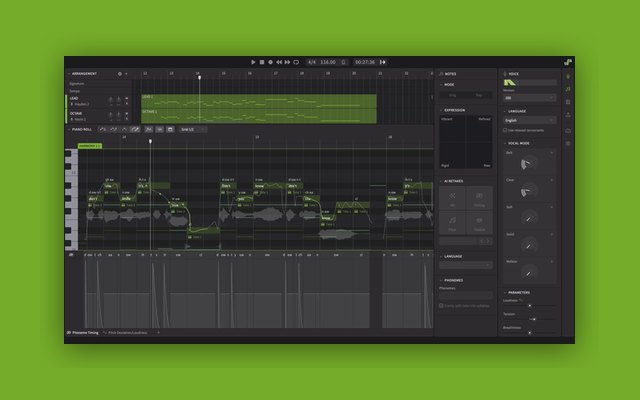Click the Pitch AI retake button

click(x=452, y=223)
